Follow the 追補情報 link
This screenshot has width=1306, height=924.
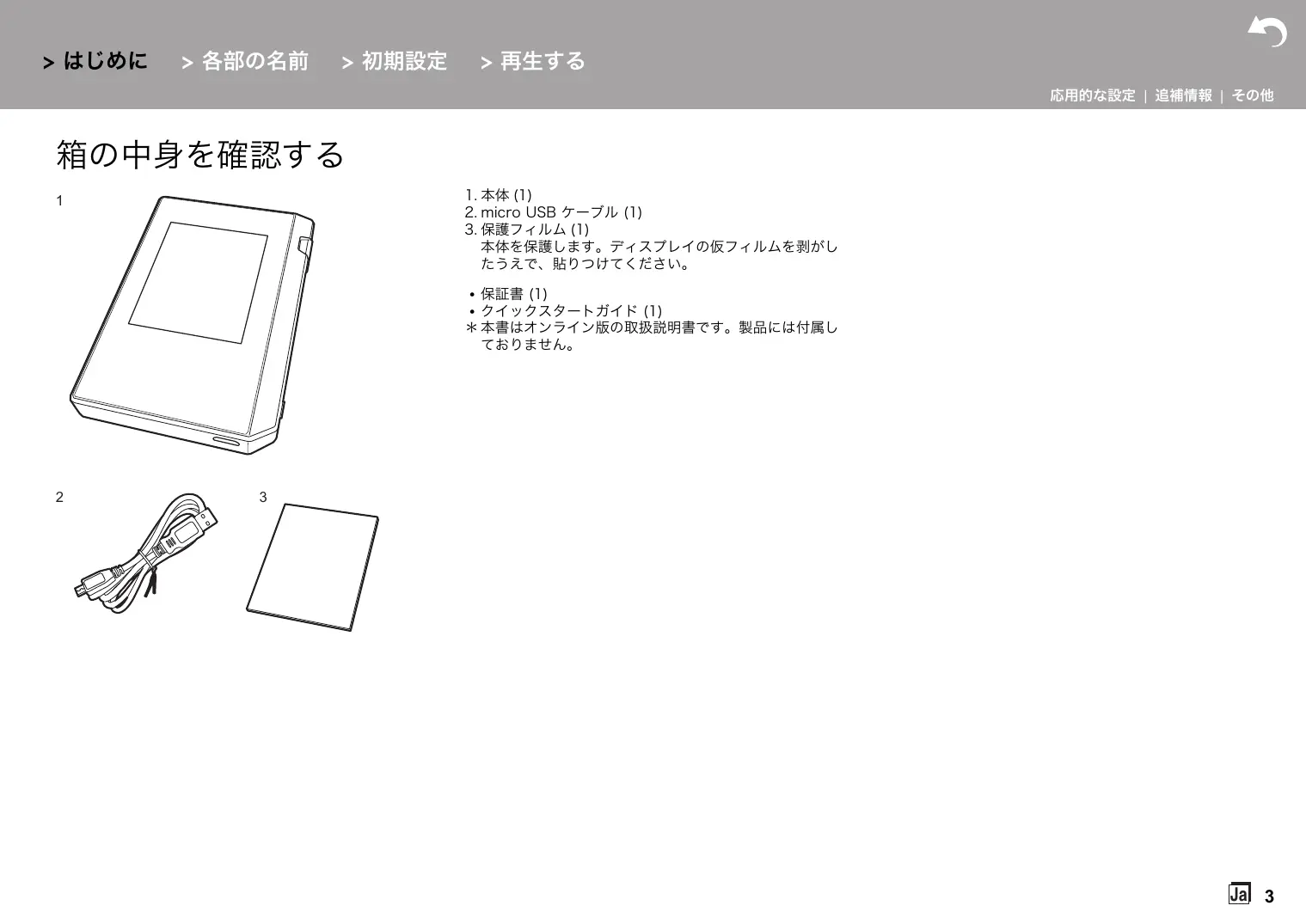tap(1183, 95)
